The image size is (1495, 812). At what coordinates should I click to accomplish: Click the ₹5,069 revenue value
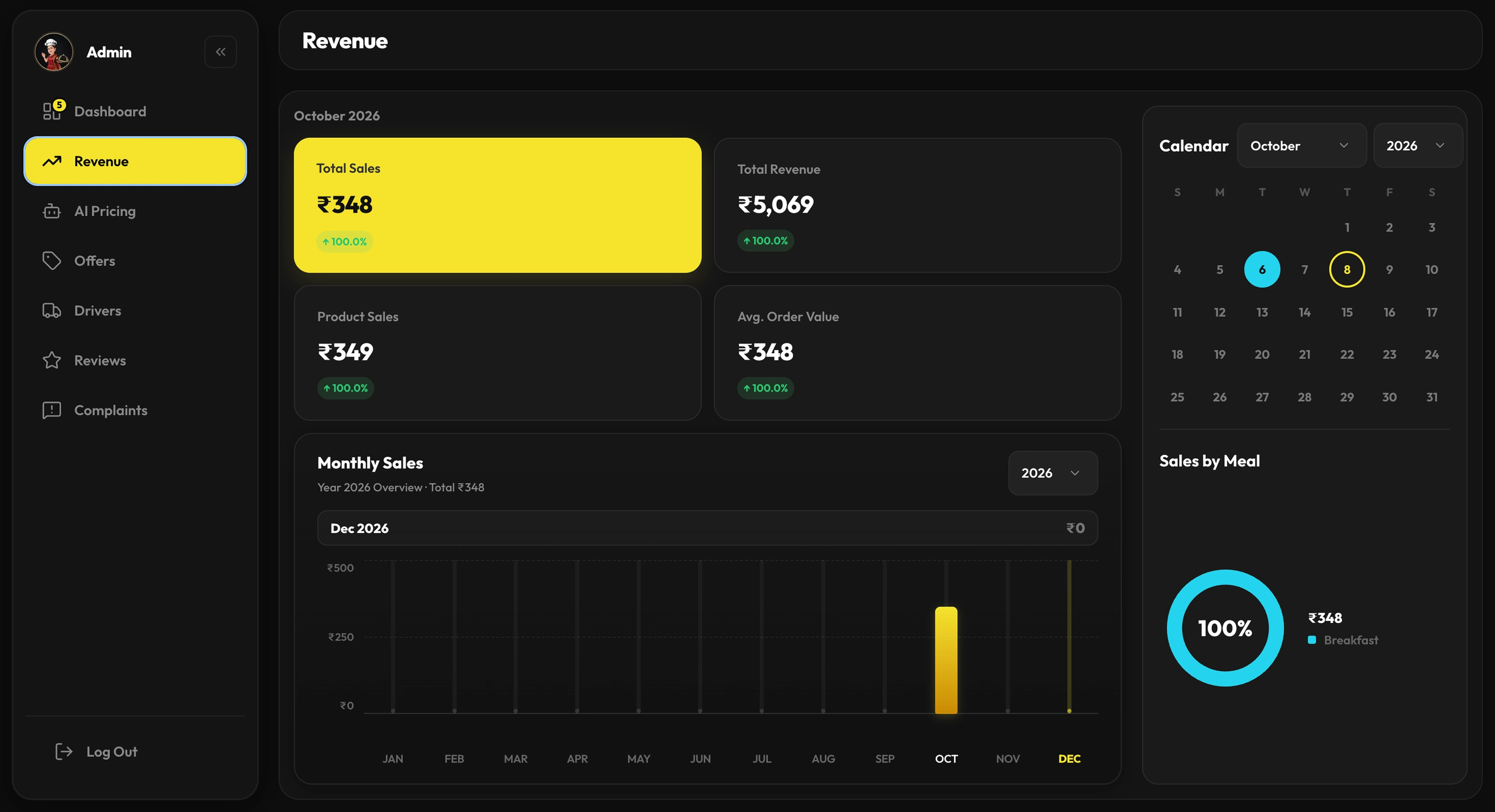tap(776, 204)
